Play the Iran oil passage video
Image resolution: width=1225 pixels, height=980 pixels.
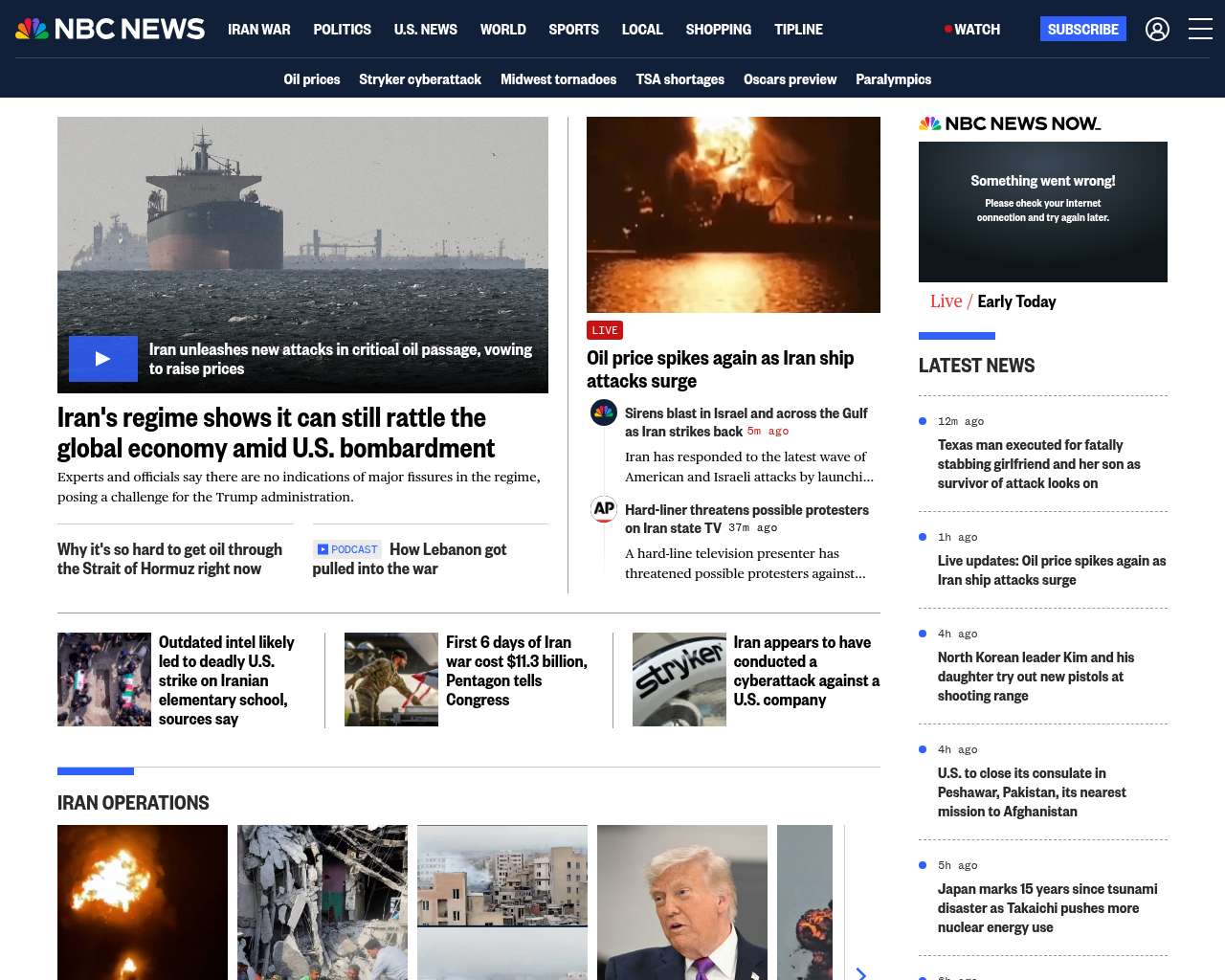(103, 359)
